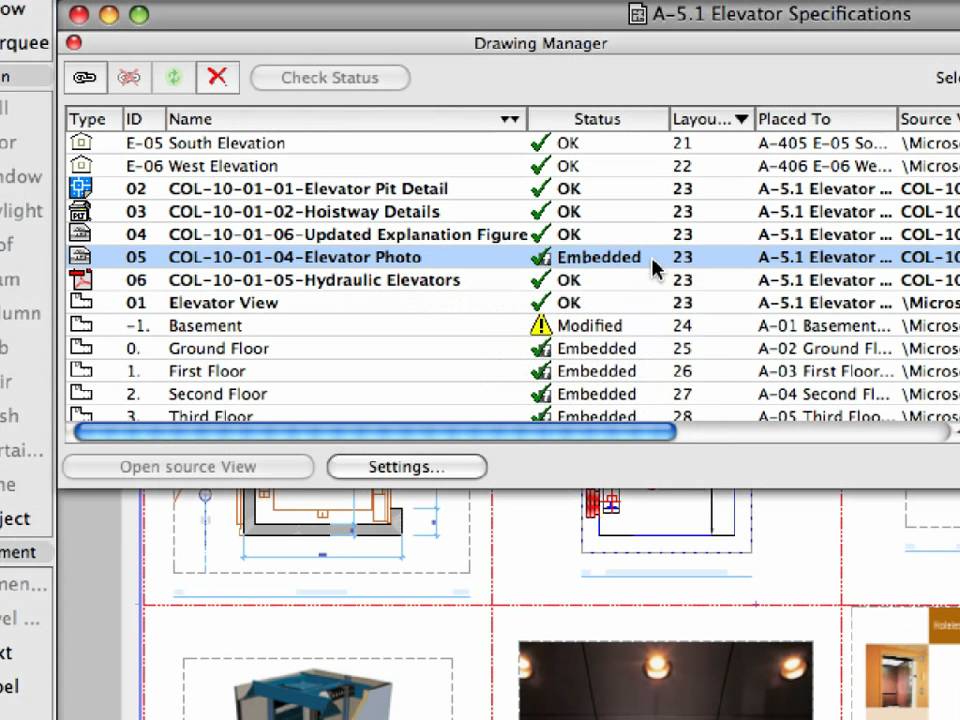Click the Placed To column header
The width and height of the screenshot is (960, 720).
tap(825, 119)
